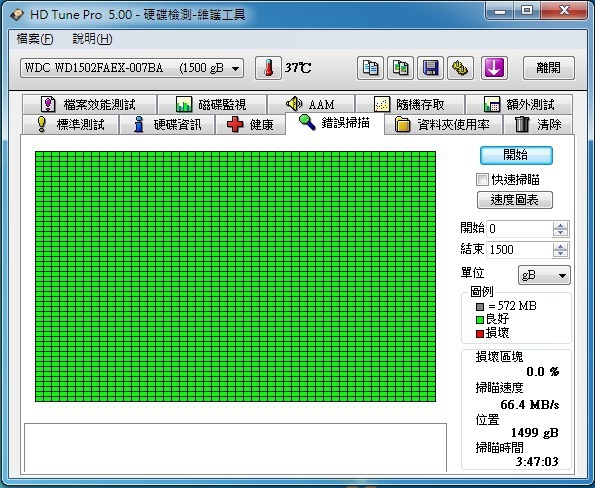Click the 離開 exit button
Viewport: 595px width, 488px height.
tap(549, 68)
